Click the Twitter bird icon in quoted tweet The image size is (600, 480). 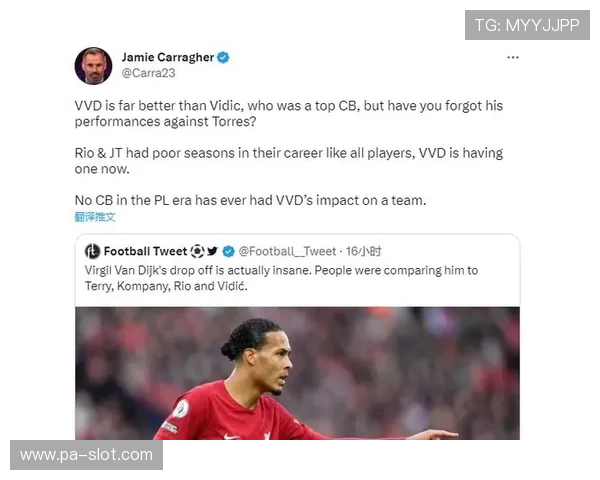(212, 251)
